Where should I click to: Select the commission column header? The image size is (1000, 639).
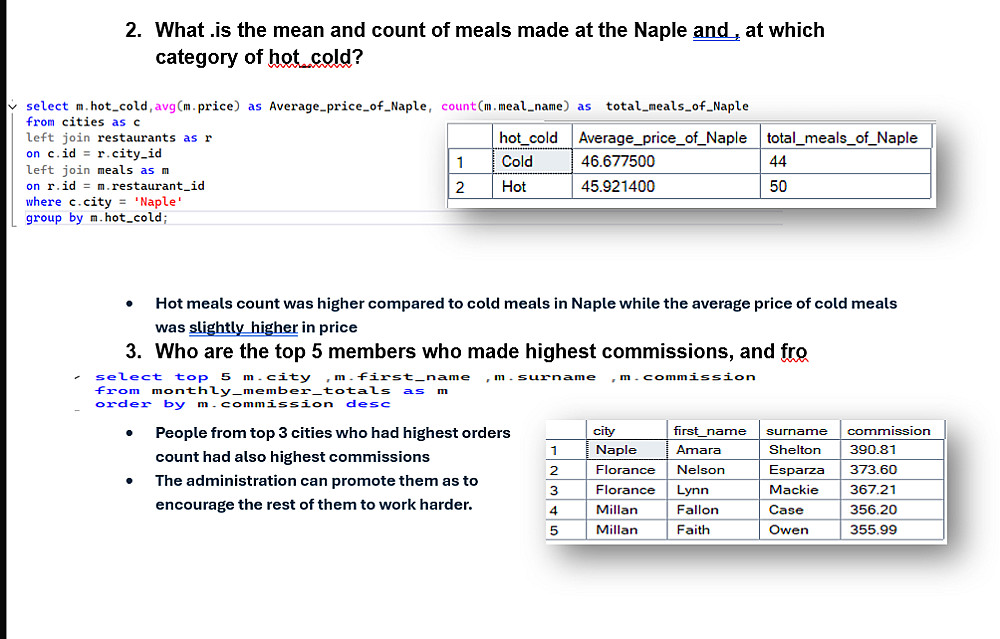pyautogui.click(x=889, y=431)
